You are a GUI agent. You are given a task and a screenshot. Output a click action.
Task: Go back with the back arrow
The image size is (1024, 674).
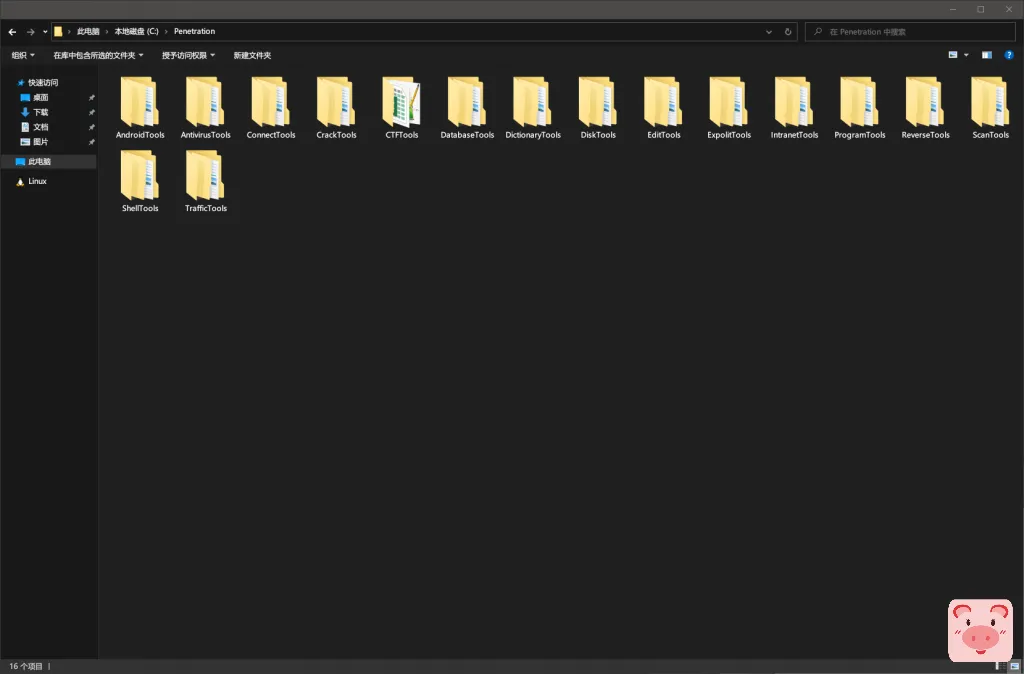[12, 31]
